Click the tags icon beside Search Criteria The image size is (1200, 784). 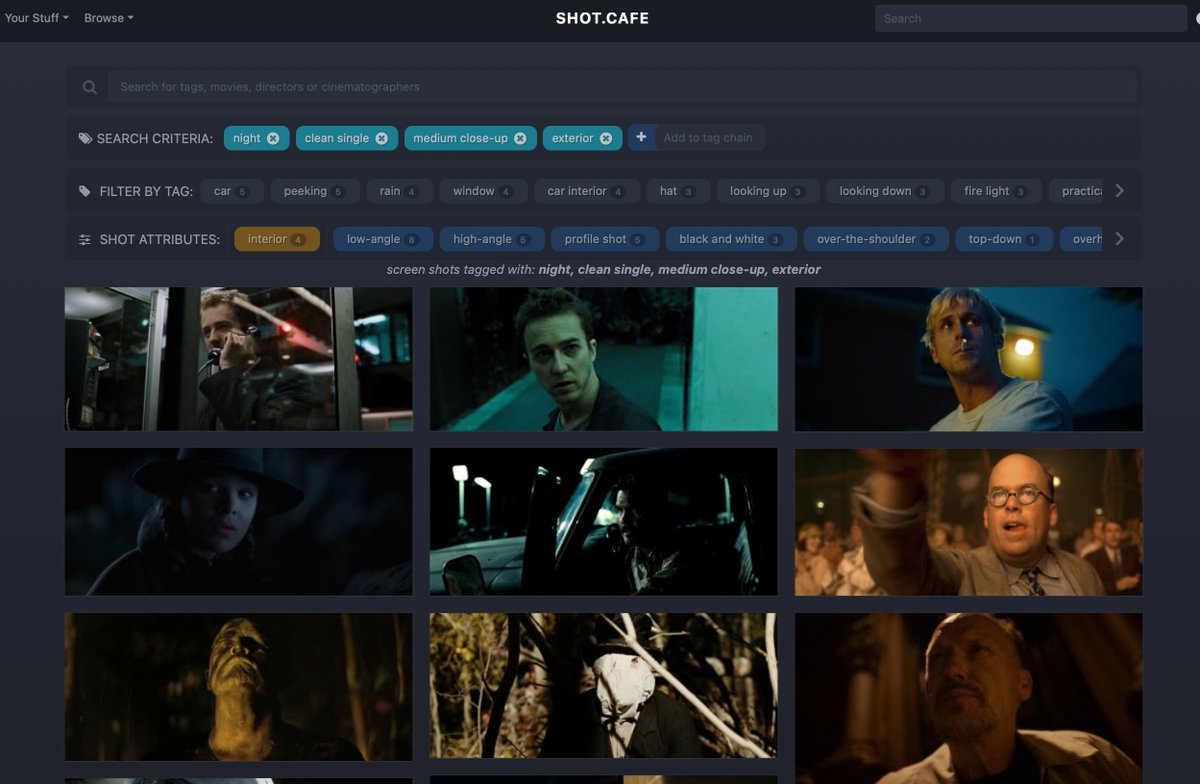pos(85,139)
